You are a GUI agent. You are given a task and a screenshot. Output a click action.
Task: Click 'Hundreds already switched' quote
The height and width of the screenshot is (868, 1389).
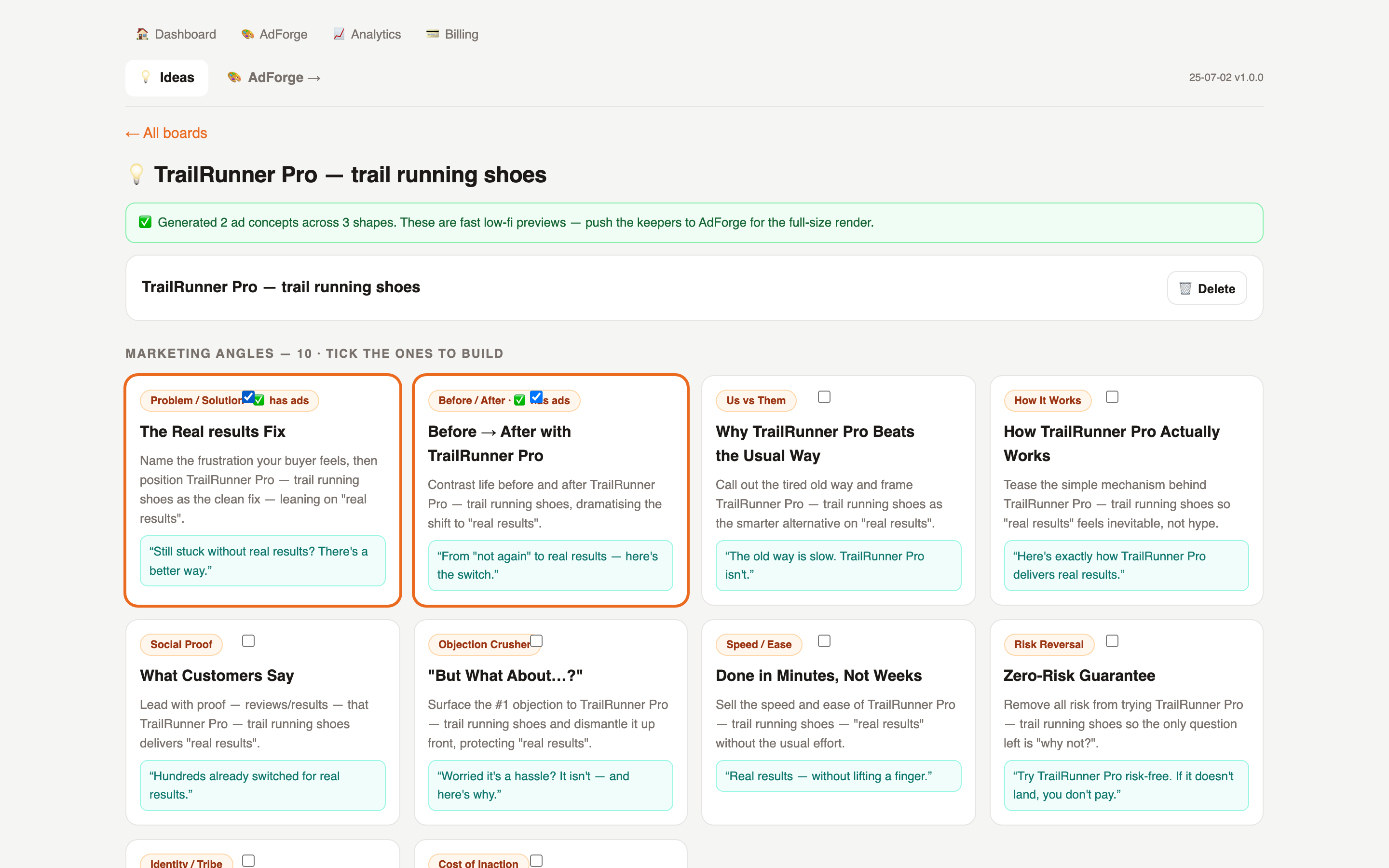point(262,786)
